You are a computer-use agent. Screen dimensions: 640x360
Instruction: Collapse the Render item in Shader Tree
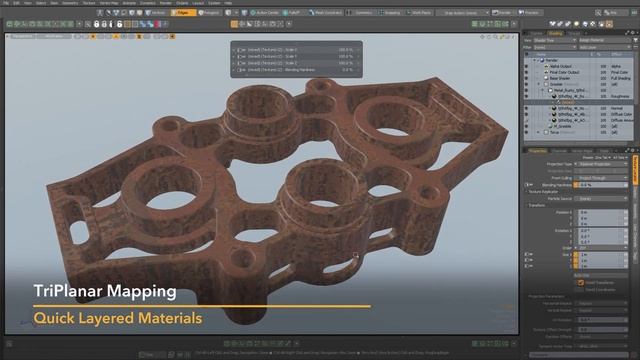[534, 60]
